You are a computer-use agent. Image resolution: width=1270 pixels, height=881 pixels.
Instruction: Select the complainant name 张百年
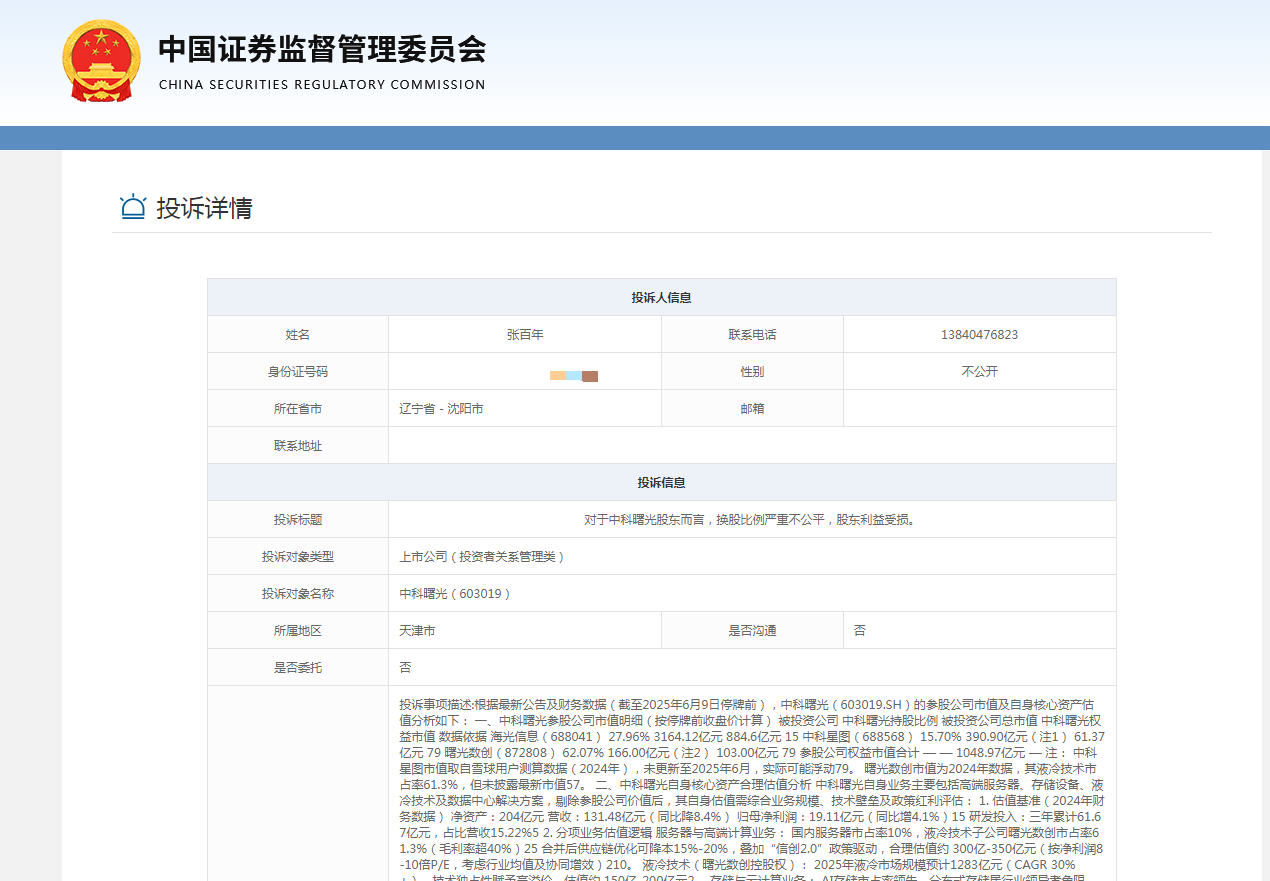[525, 335]
